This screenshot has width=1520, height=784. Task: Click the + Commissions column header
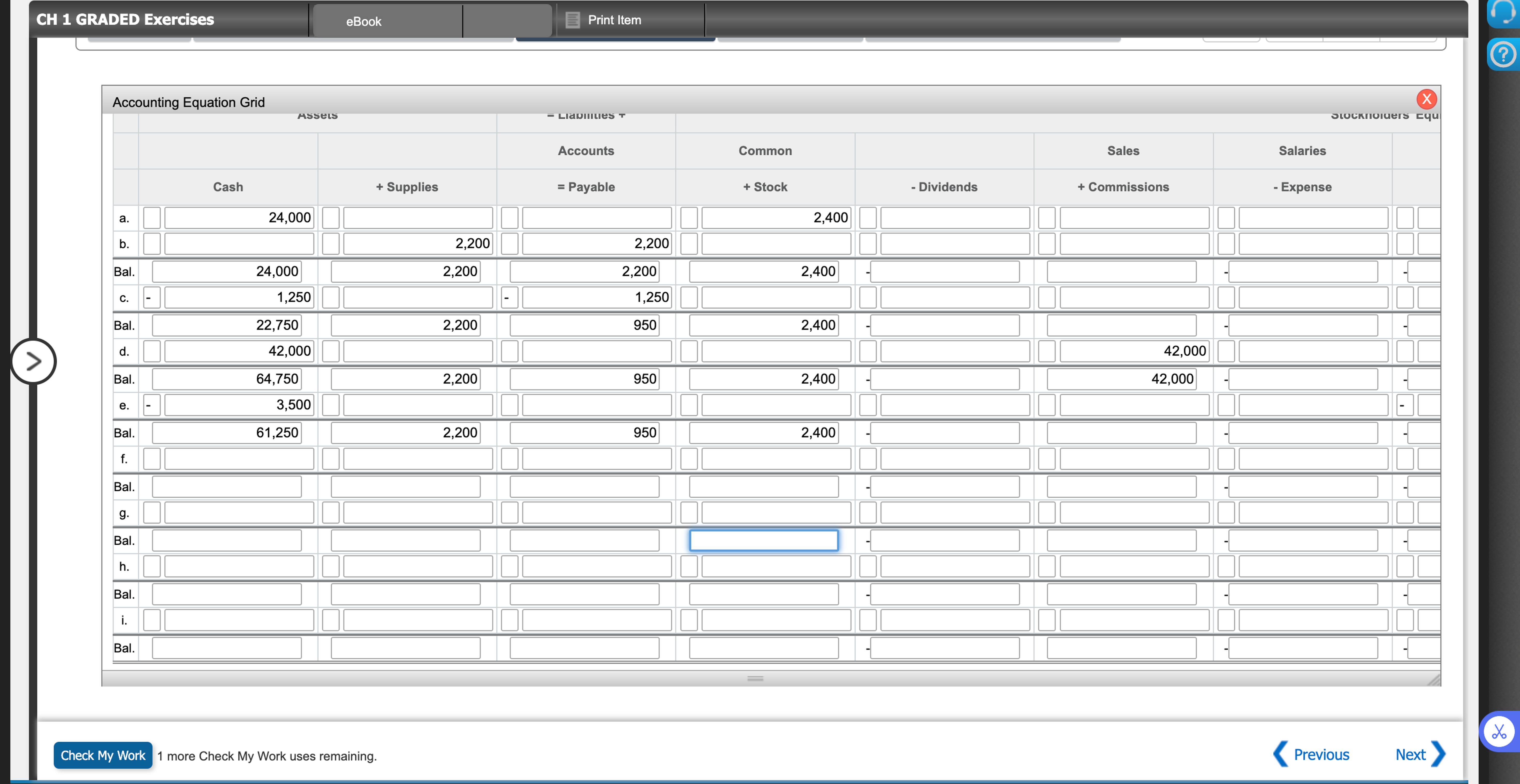1123,187
